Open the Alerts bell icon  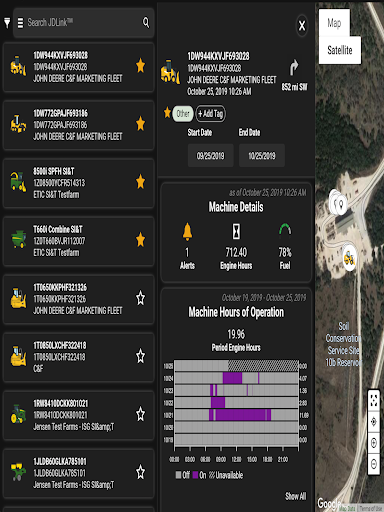tap(187, 231)
